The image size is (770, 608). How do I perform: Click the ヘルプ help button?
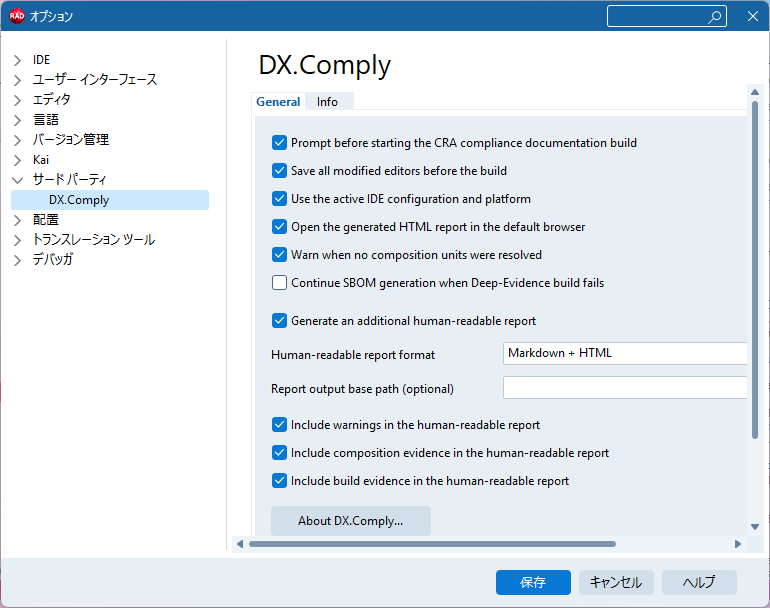[699, 582]
